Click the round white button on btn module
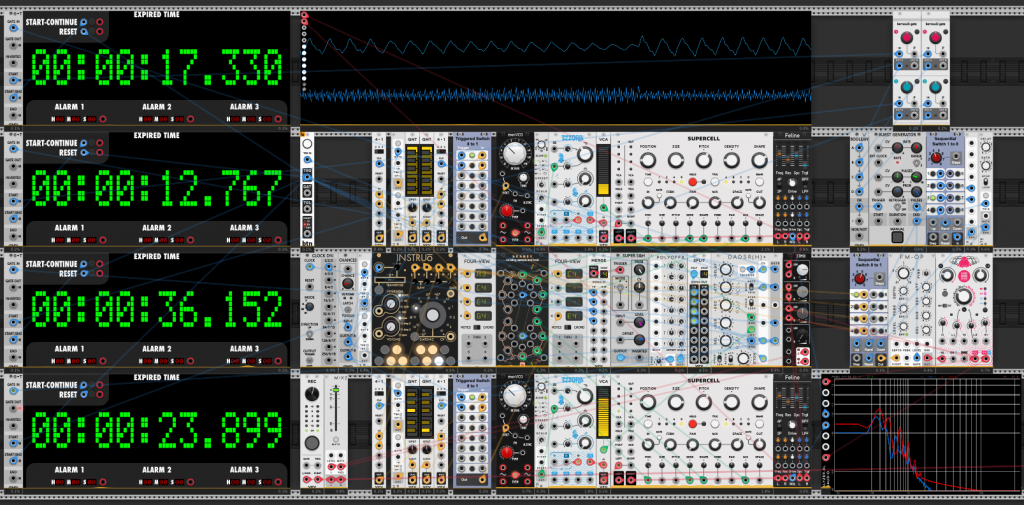 (x=307, y=144)
